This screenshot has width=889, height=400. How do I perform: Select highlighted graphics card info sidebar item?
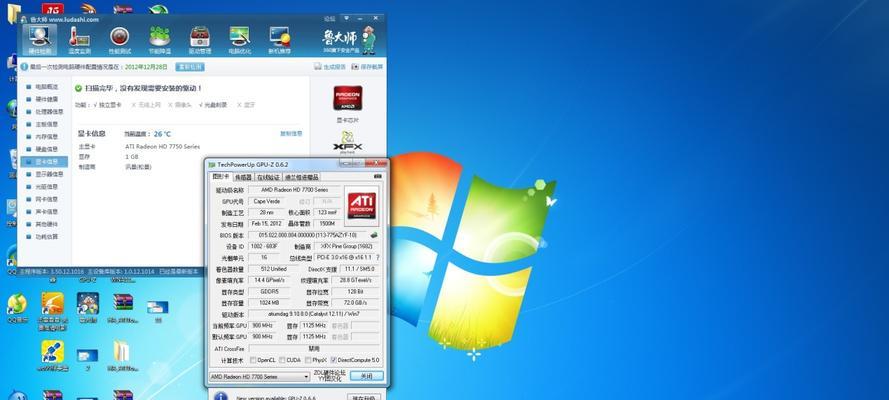tap(44, 161)
